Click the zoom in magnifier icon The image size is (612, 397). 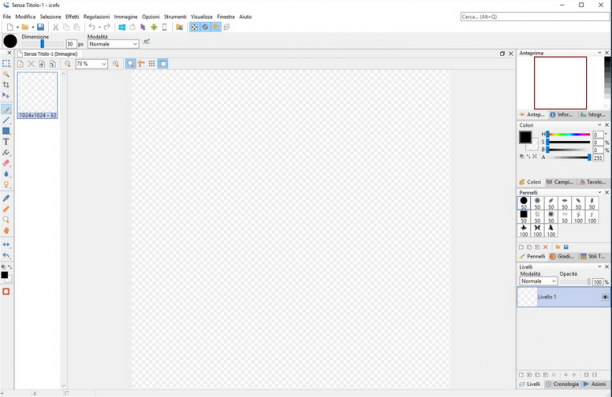(116, 64)
